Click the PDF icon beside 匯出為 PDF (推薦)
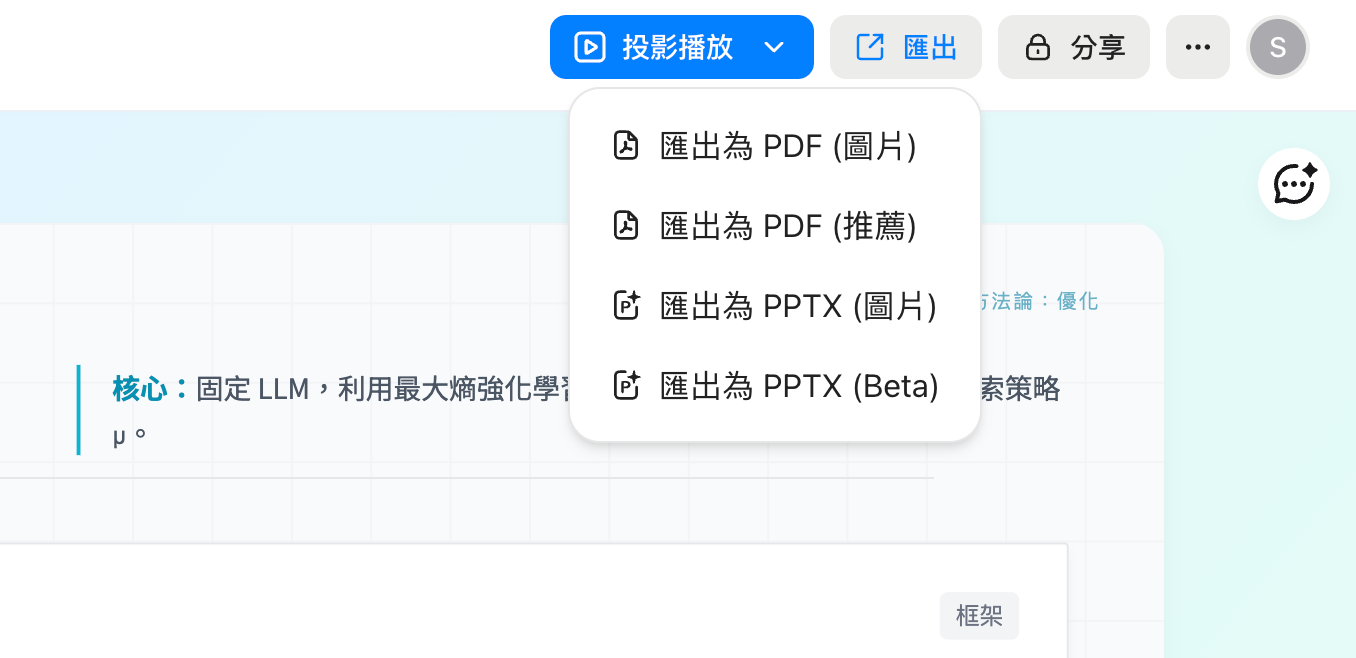Image resolution: width=1356 pixels, height=658 pixels. 626,226
